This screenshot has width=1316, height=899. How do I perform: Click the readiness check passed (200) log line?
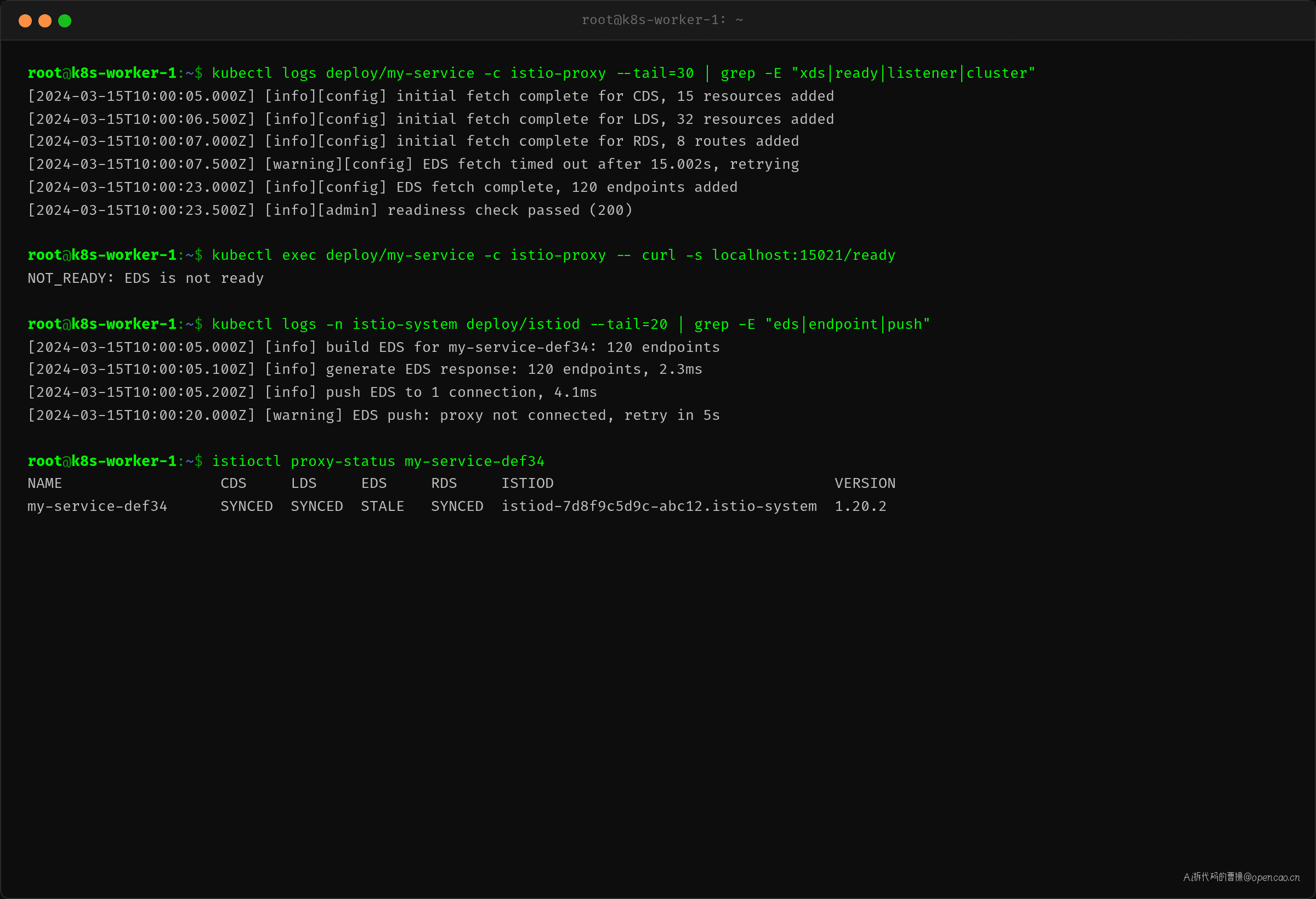coord(330,210)
